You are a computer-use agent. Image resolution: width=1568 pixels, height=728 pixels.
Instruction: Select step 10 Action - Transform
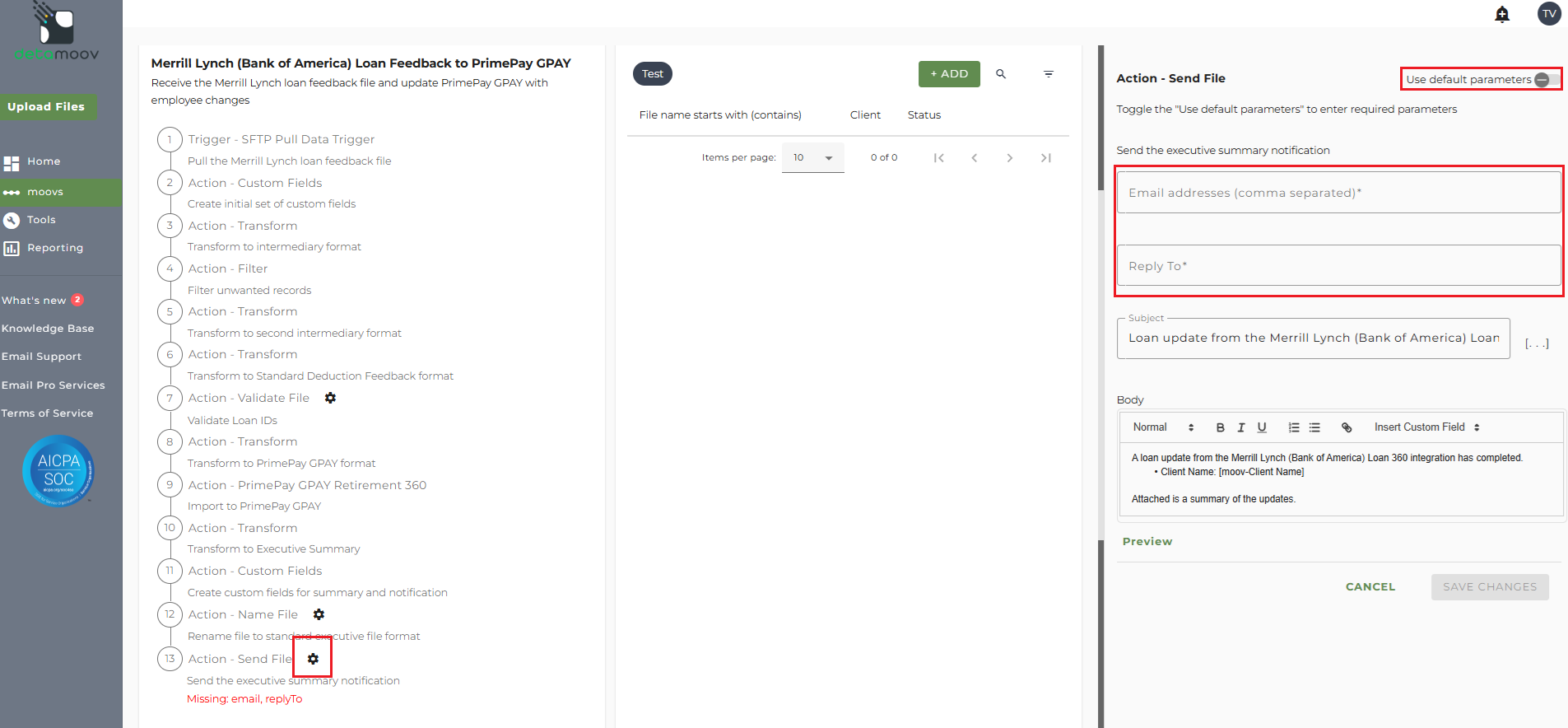[x=243, y=528]
